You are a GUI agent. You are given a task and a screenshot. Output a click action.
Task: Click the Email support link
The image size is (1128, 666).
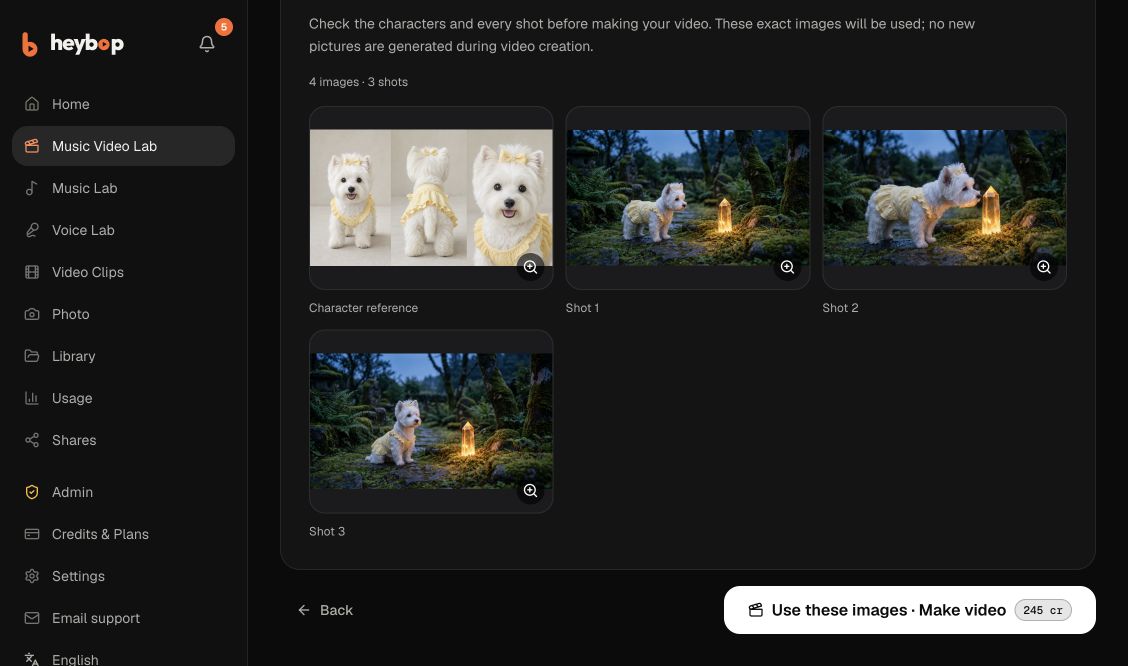pyautogui.click(x=124, y=618)
